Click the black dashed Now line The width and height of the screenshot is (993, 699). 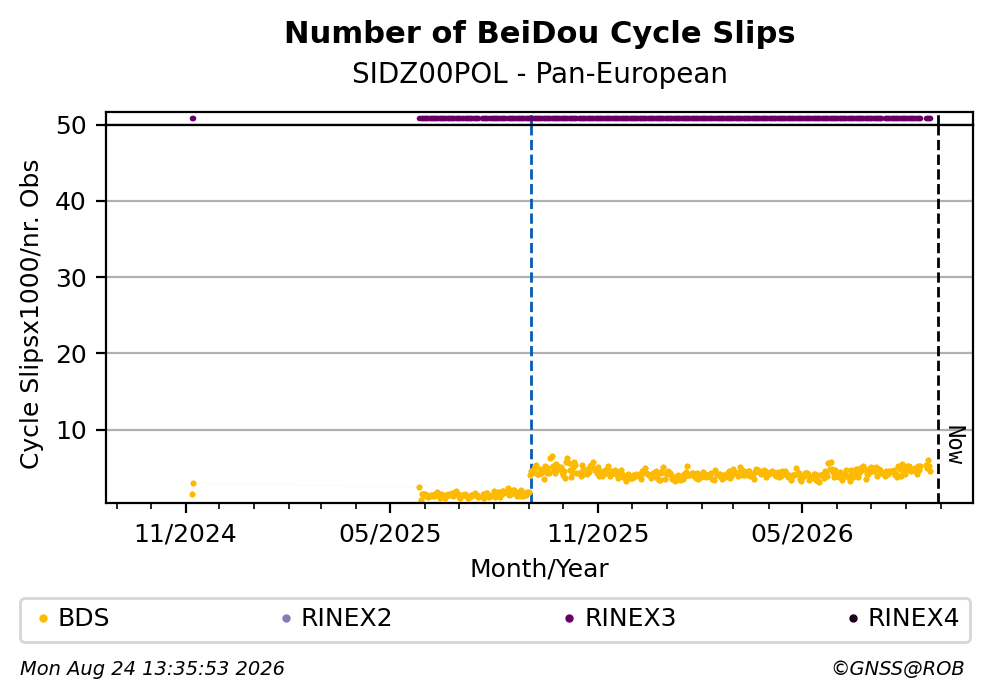(938, 308)
